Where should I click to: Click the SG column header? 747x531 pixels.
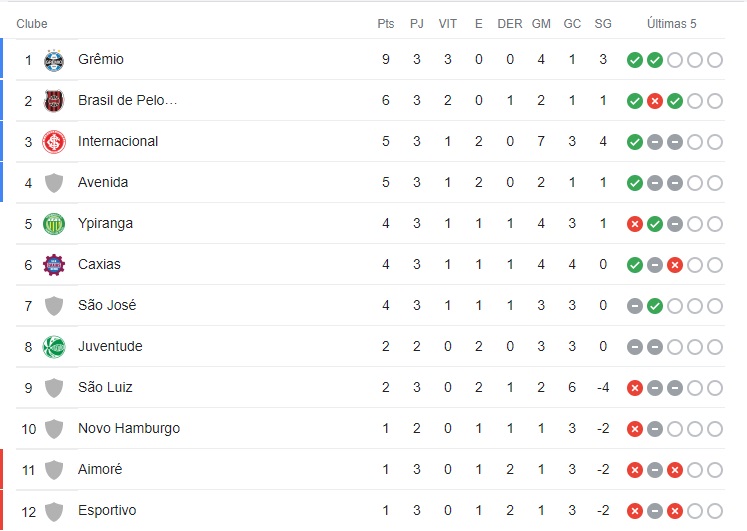[x=603, y=24]
